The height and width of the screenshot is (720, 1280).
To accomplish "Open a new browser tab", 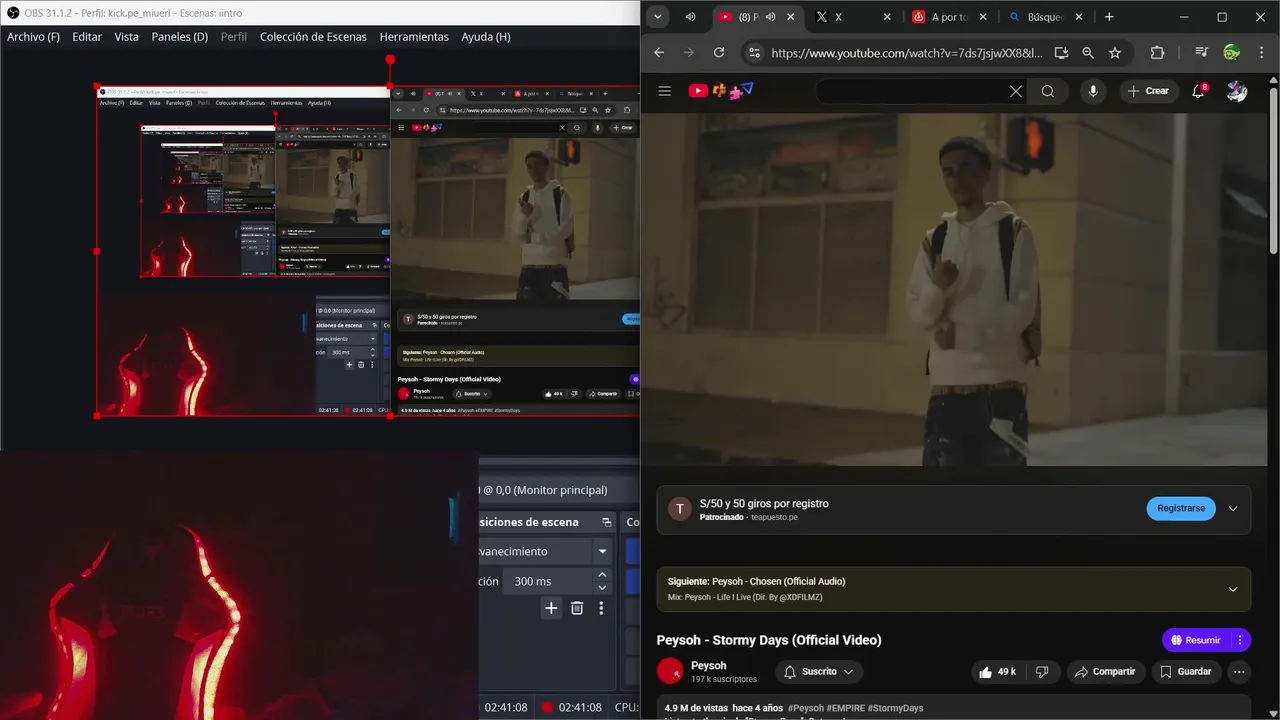I will click(x=1109, y=17).
